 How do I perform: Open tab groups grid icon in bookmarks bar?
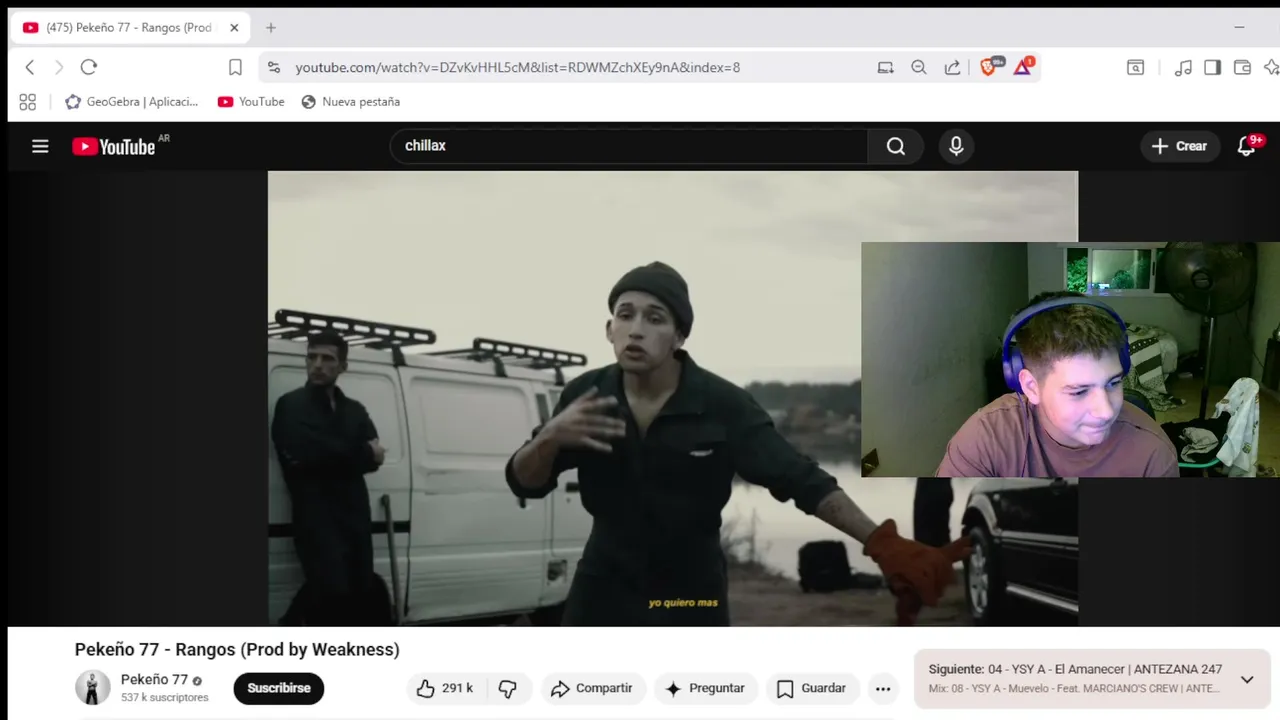point(28,102)
